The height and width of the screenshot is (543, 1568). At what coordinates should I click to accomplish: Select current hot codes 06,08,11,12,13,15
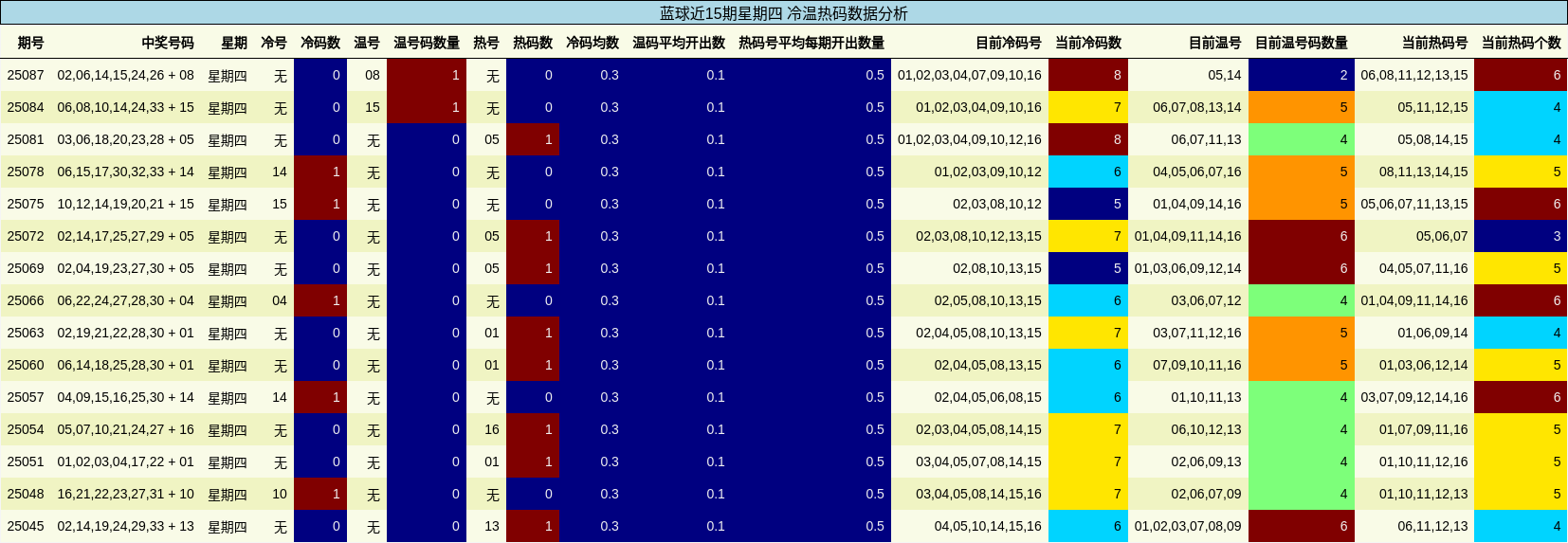1414,75
